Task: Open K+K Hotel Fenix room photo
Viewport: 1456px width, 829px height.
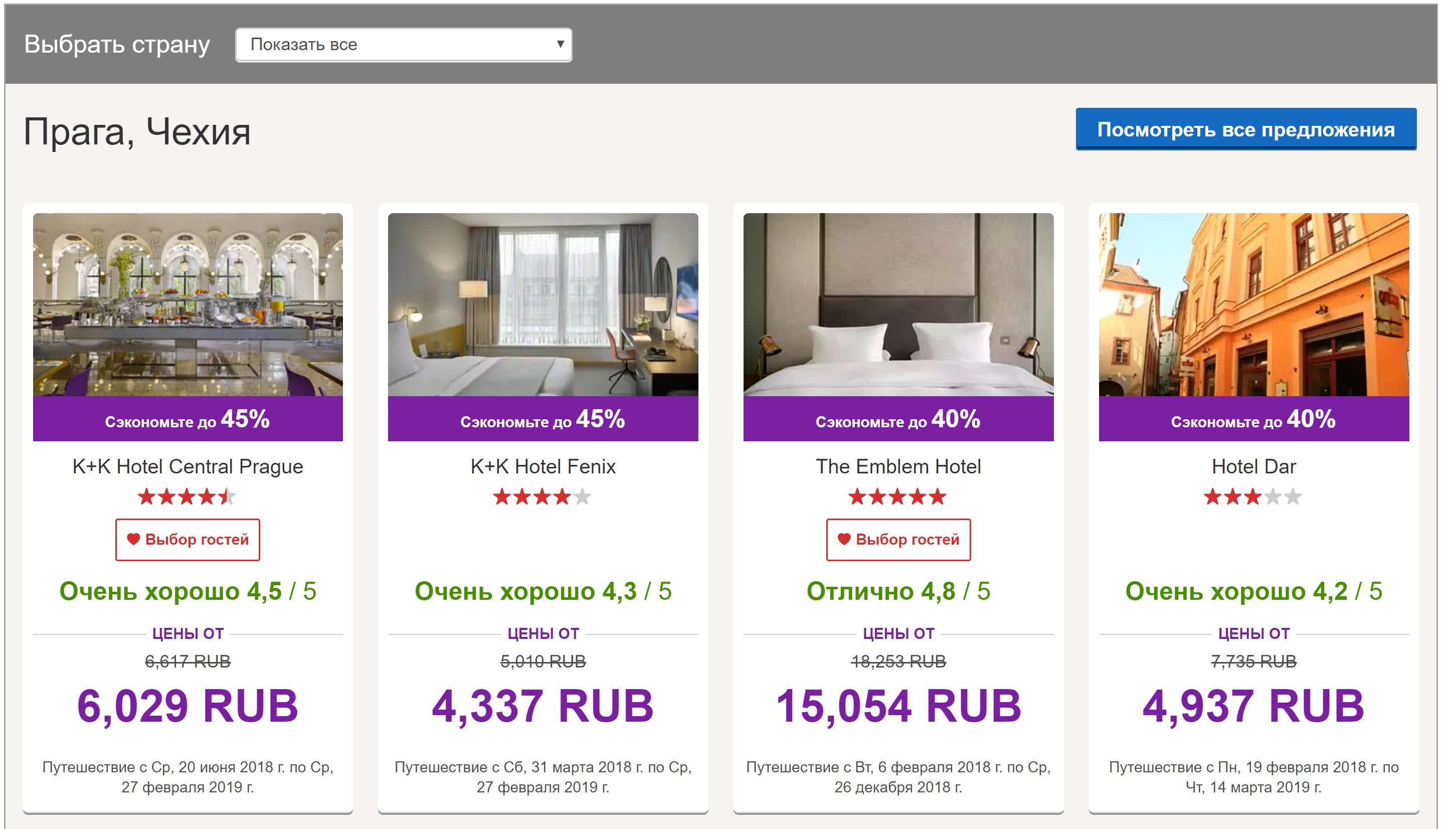Action: click(542, 304)
